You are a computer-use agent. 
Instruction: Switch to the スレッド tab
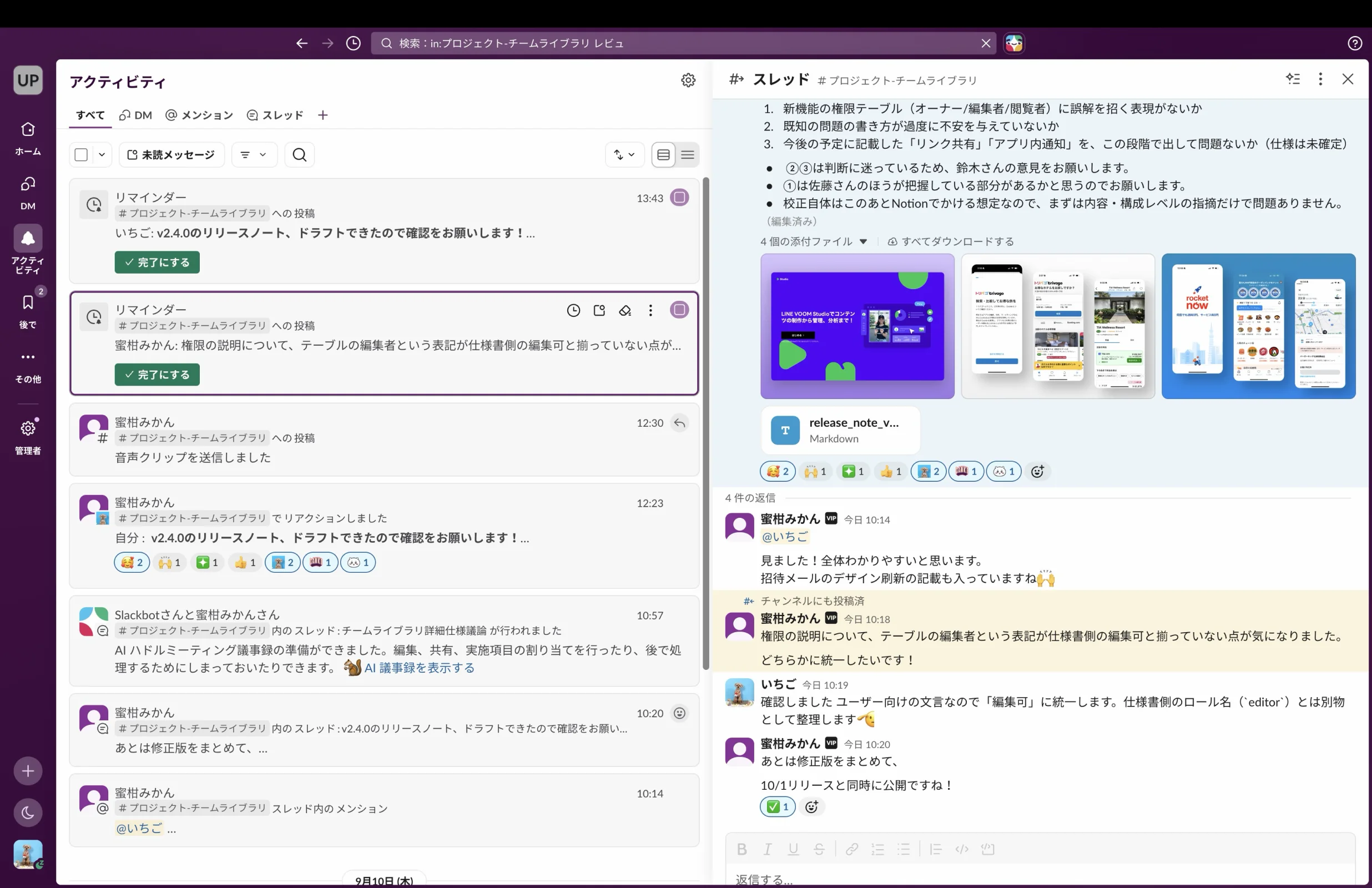[x=275, y=115]
